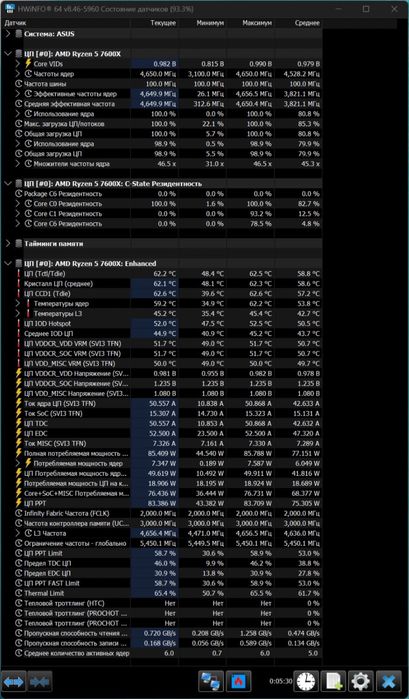Open the fan control icon
The image size is (409, 699).
click(x=239, y=682)
